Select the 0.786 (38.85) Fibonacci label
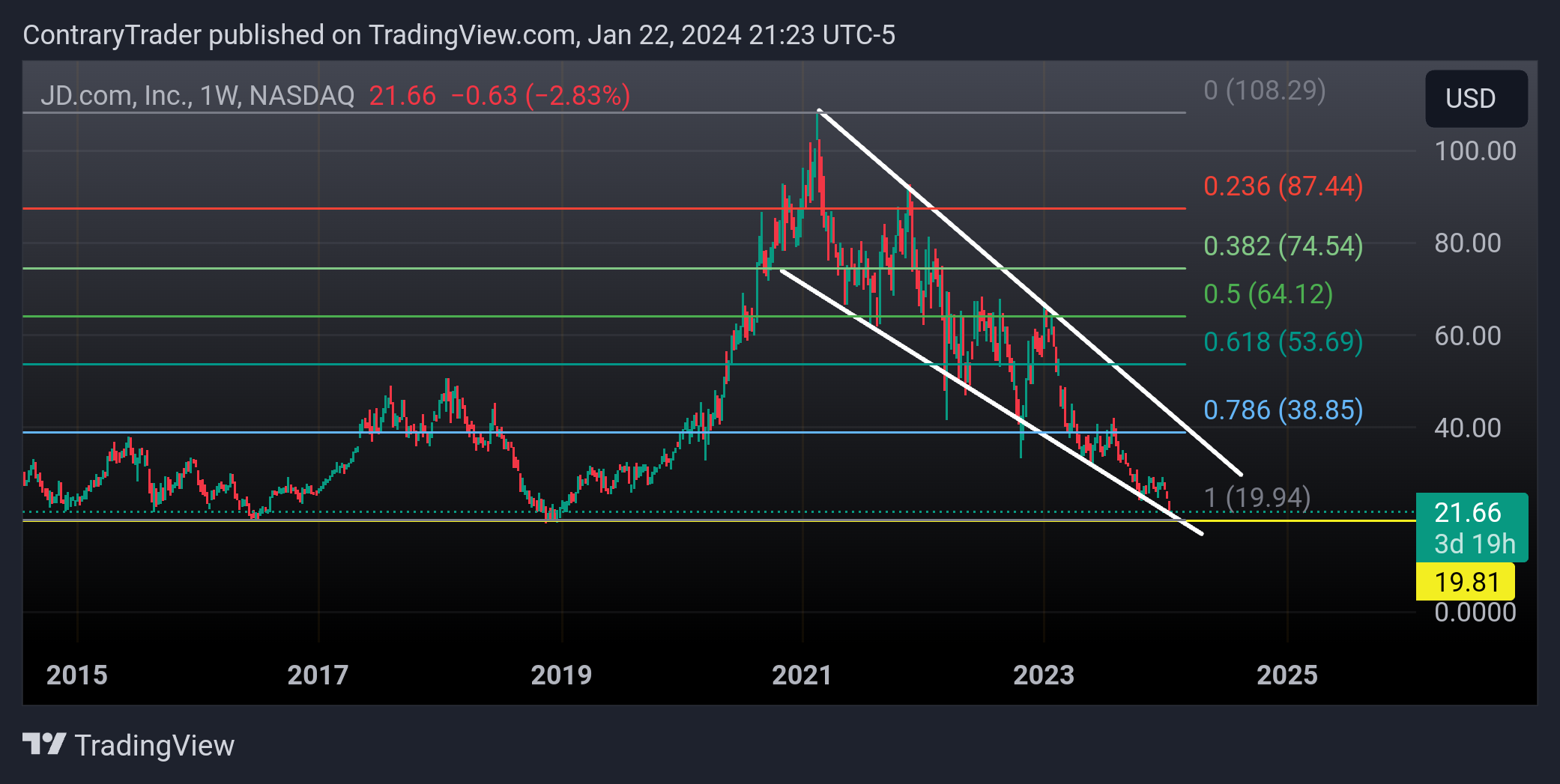Image resolution: width=1560 pixels, height=784 pixels. (1284, 410)
